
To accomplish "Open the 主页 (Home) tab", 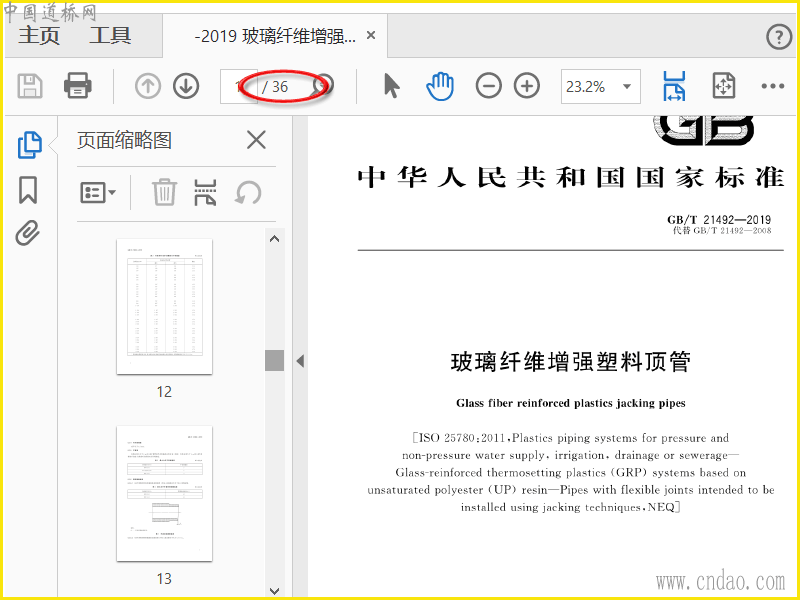I will 39,36.
